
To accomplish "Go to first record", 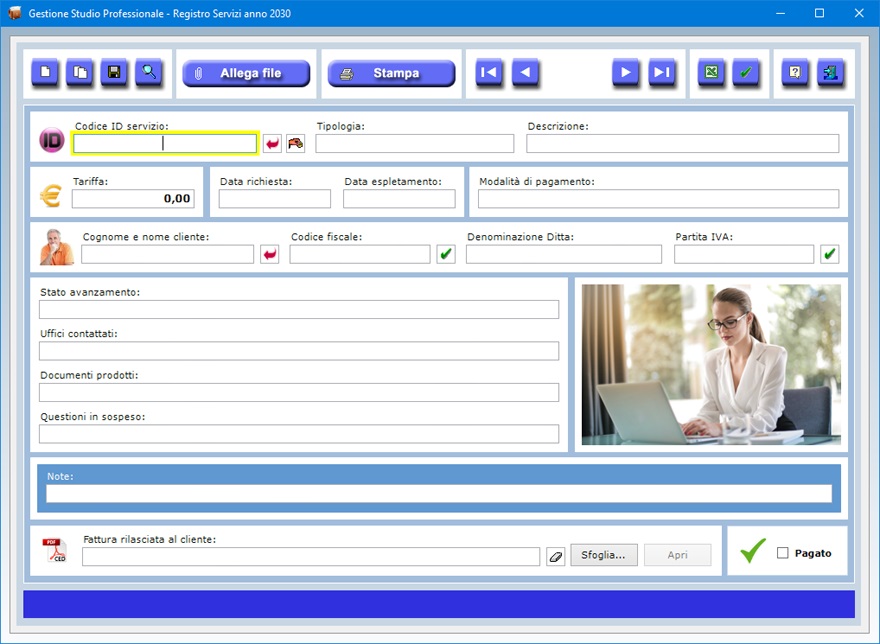I will pos(489,72).
